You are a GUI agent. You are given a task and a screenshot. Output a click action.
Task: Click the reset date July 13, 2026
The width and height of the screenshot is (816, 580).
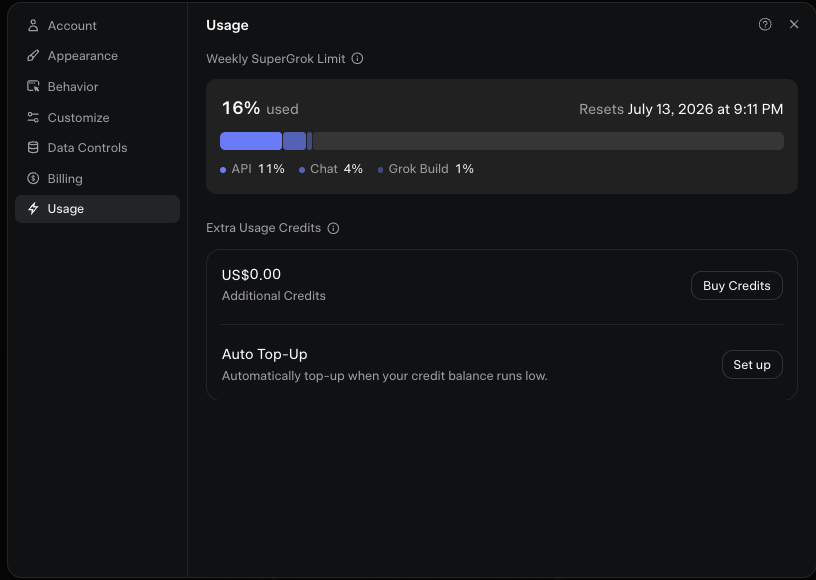point(705,109)
